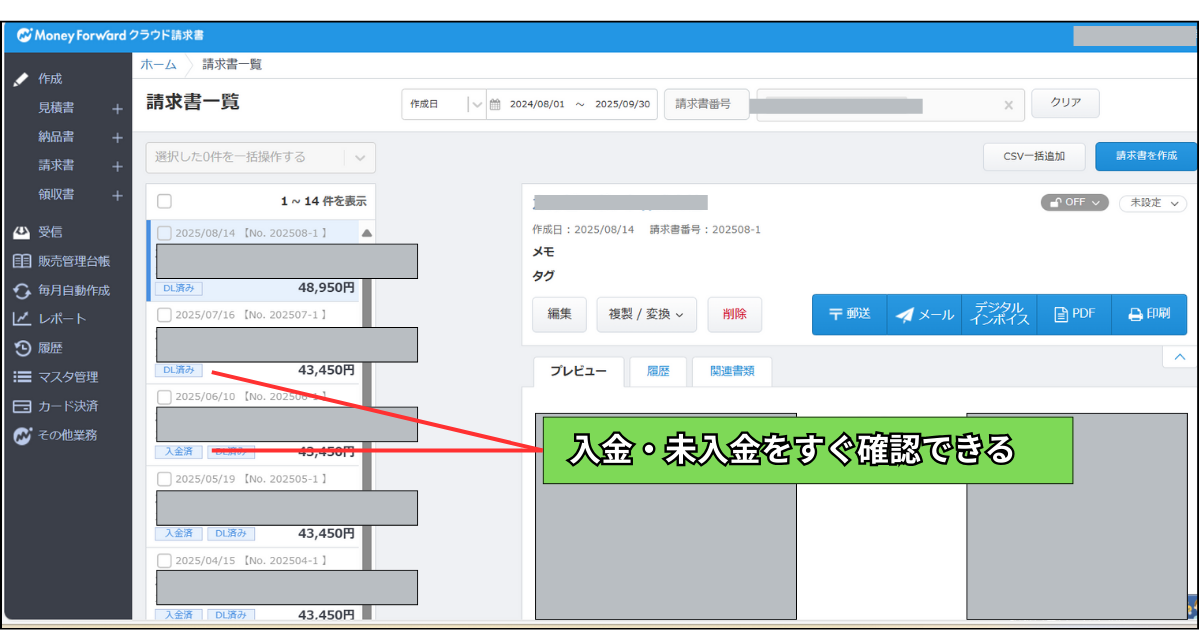Image resolution: width=1200 pixels, height=630 pixels.
Task: Open 販売管理台帳 in the sidebar
Action: pyautogui.click(x=75, y=261)
